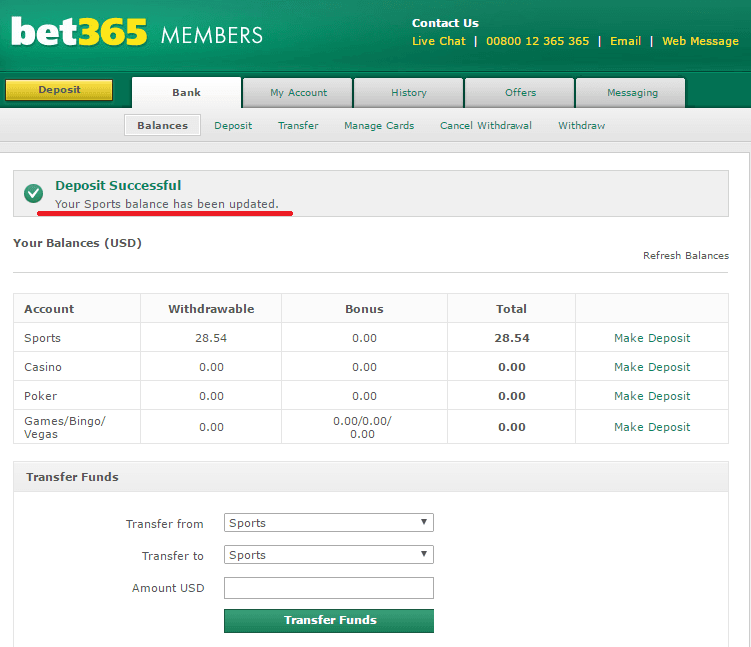Click the 0.00/0.00/0.00 bonus cell
Image resolution: width=751 pixels, height=647 pixels.
click(362, 427)
